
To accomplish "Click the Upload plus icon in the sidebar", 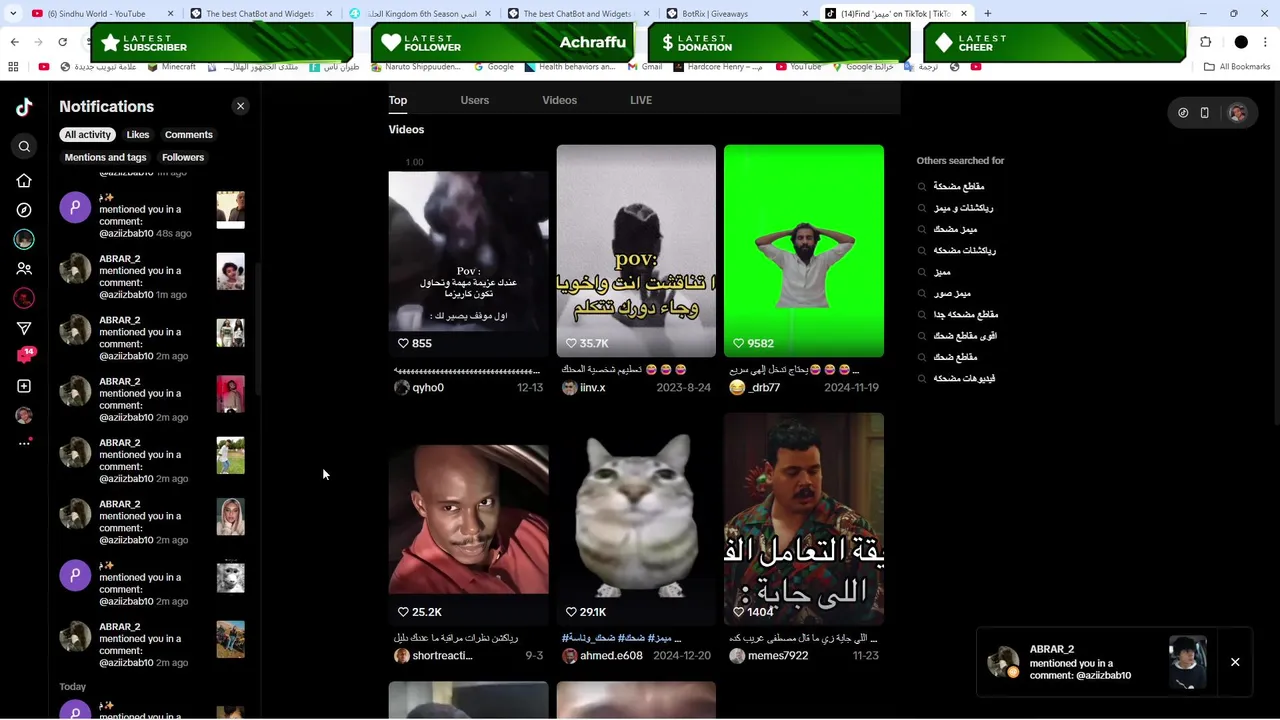I will click(x=24, y=386).
